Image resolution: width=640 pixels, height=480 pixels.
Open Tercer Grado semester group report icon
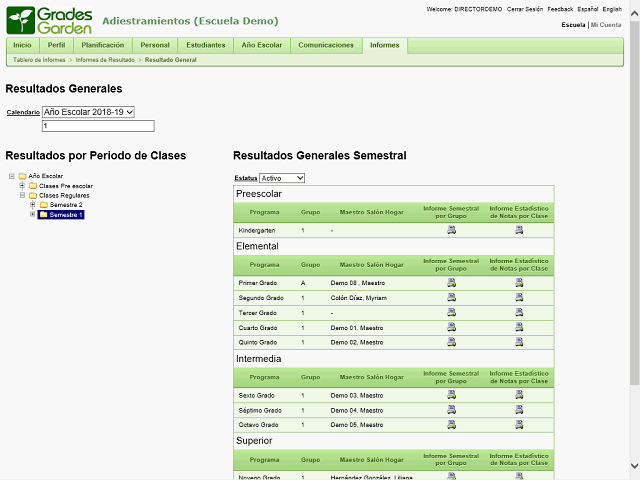point(451,313)
